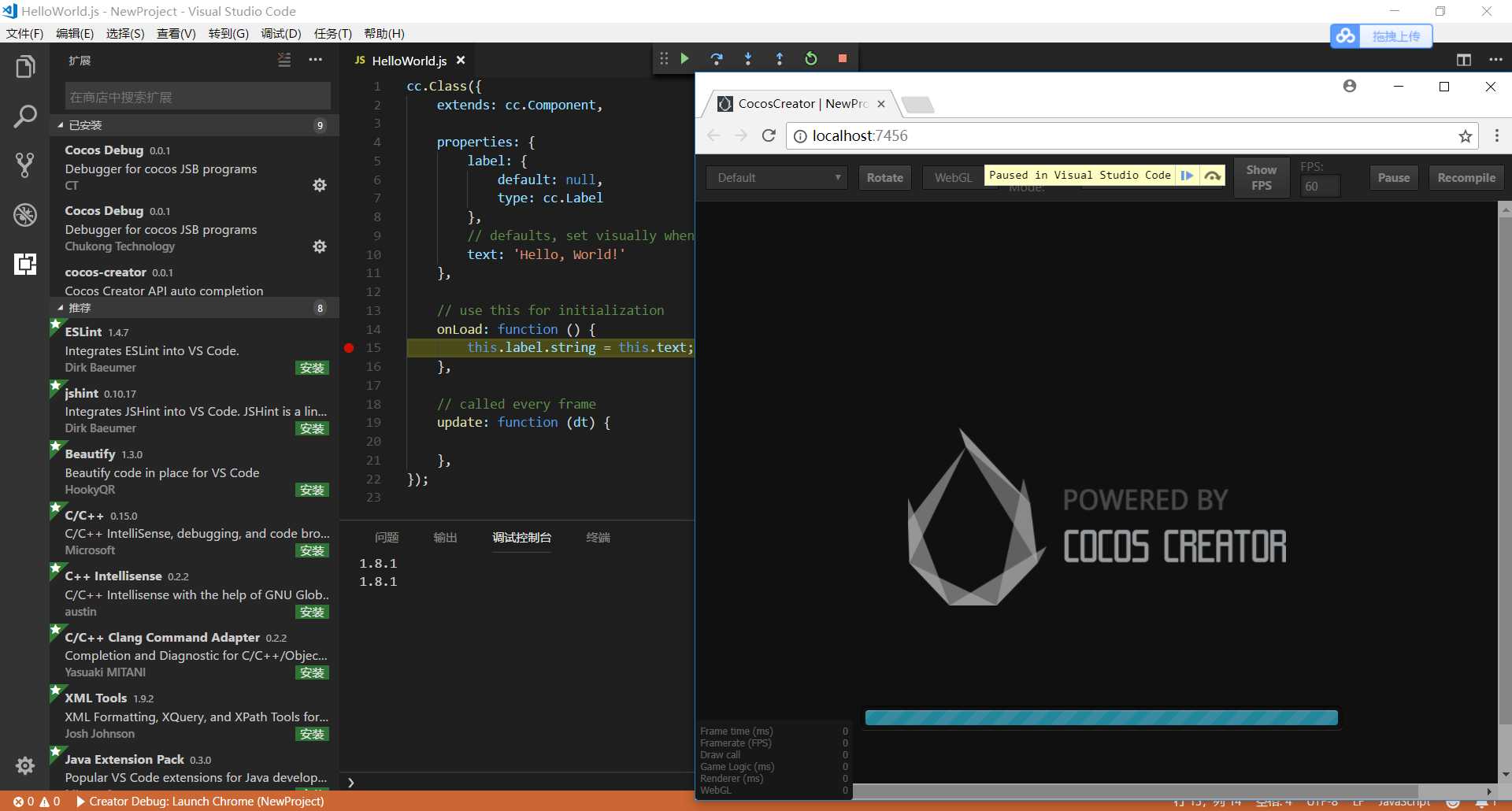The height and width of the screenshot is (811, 1512).
Task: Open the 编辑(E) menu
Action: [x=75, y=33]
